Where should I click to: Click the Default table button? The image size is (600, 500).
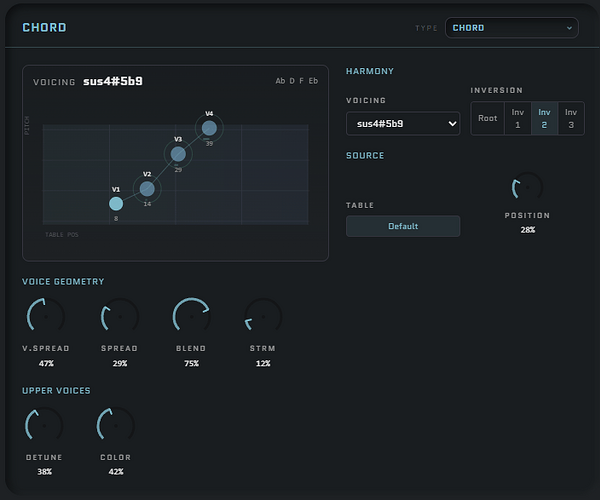tap(403, 226)
